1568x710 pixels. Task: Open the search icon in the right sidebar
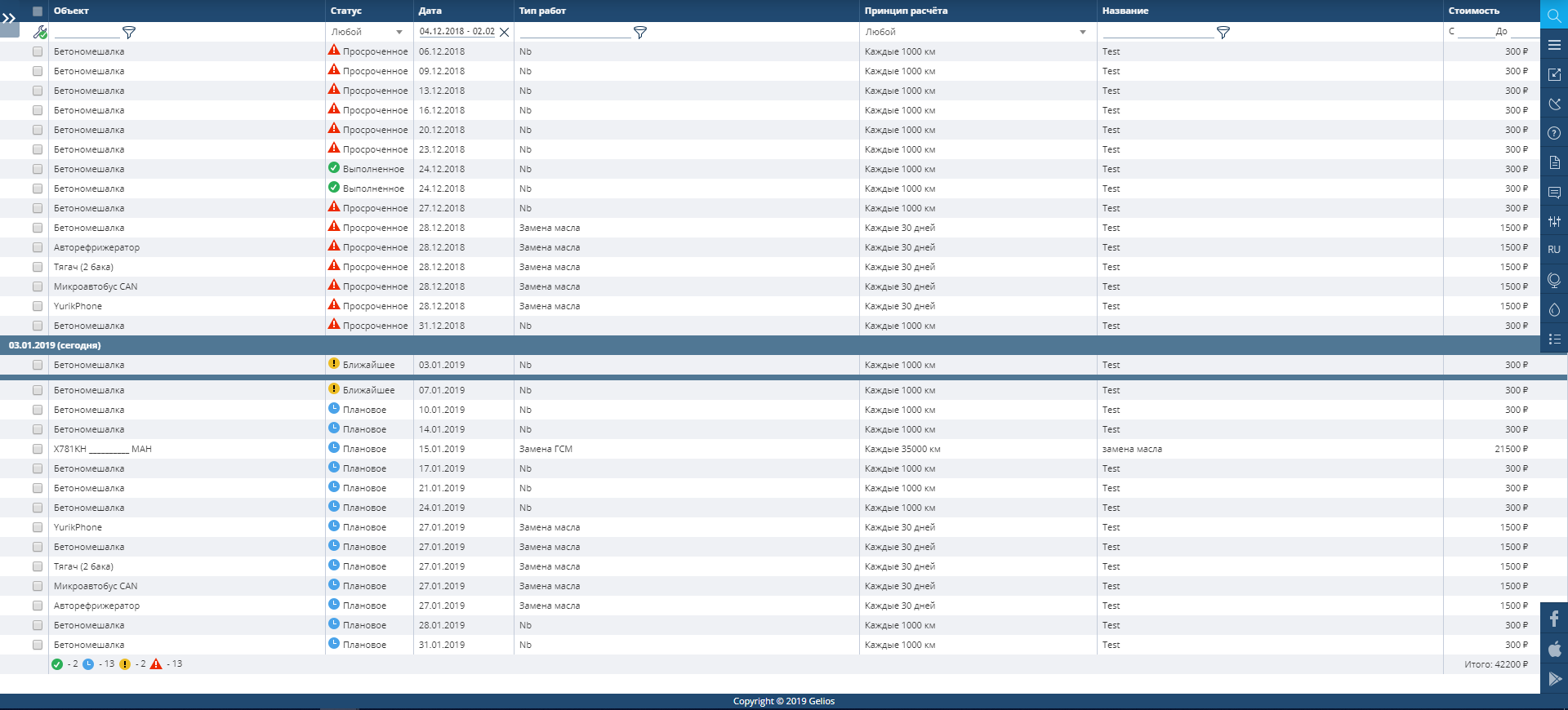(x=1554, y=16)
